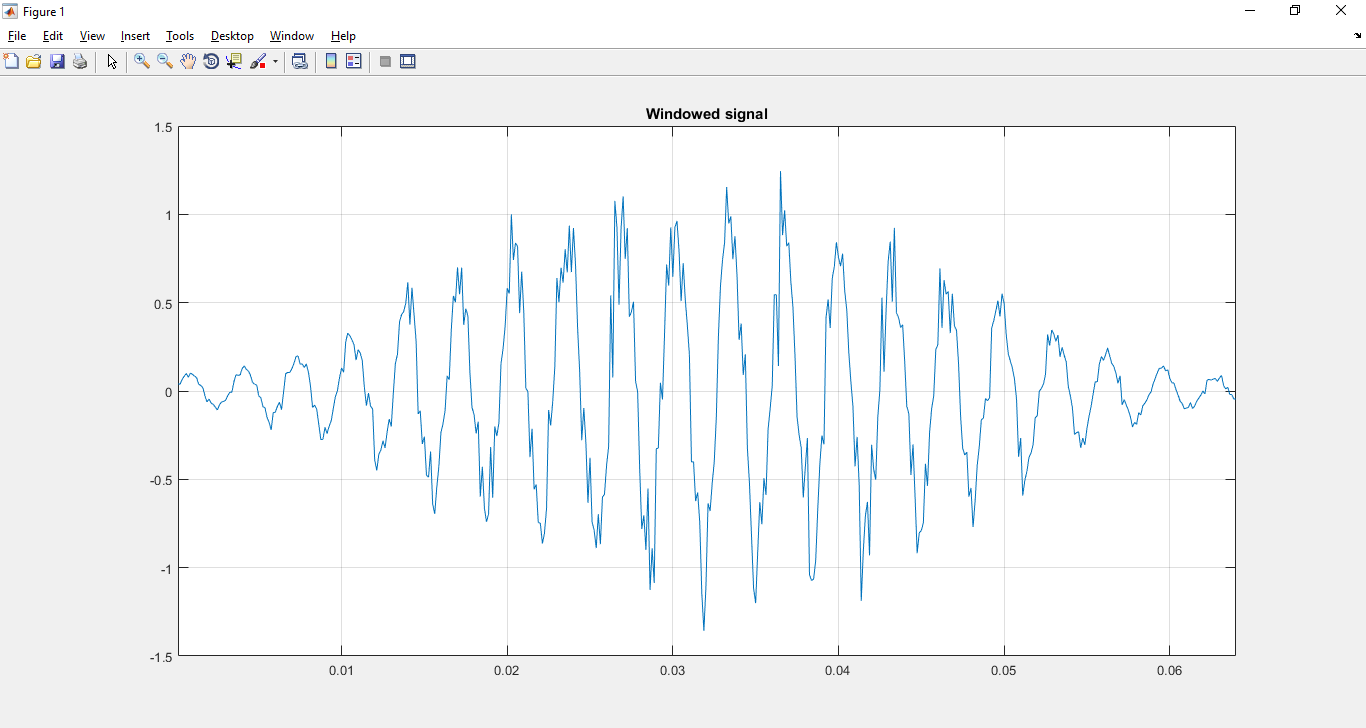Restore down the Figure 1 window

[x=1296, y=11]
